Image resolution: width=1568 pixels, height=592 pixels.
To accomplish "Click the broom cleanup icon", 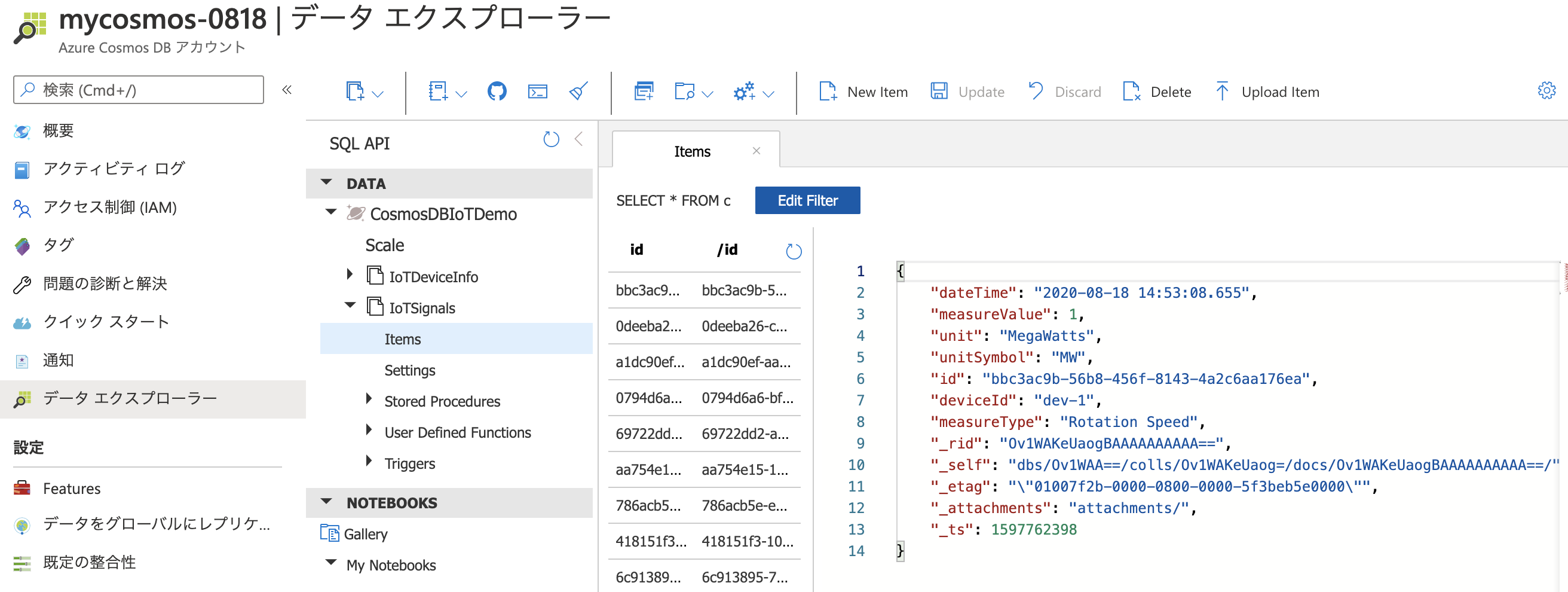I will pyautogui.click(x=577, y=91).
